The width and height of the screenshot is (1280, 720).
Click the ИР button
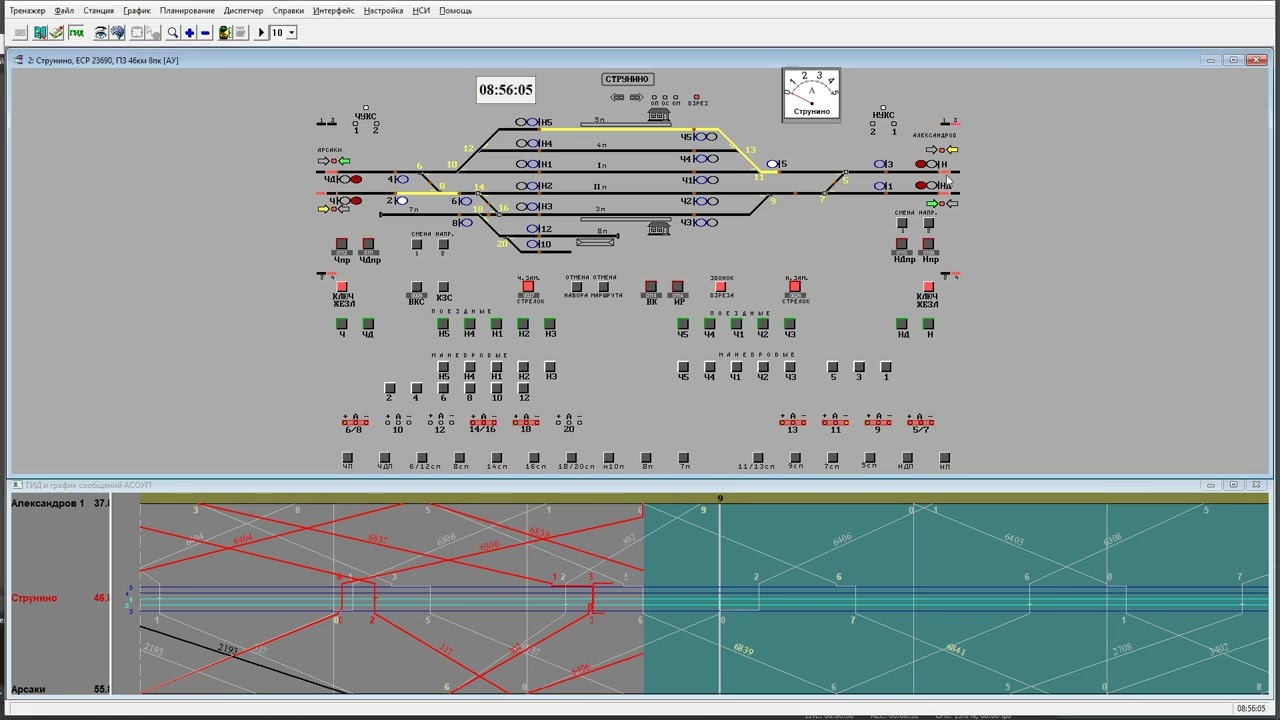(x=678, y=288)
